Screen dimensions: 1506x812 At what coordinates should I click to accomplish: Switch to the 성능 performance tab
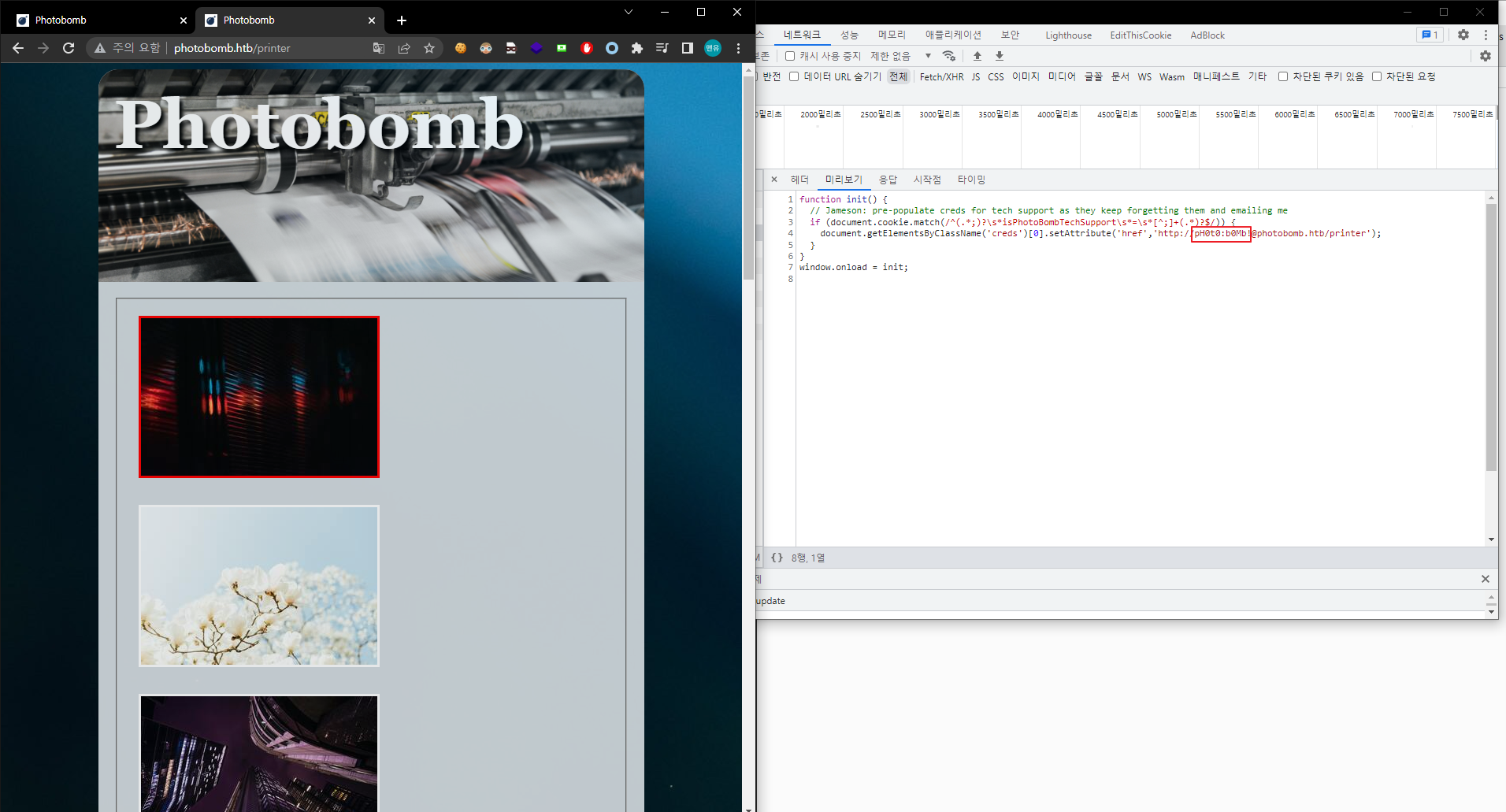pos(849,35)
